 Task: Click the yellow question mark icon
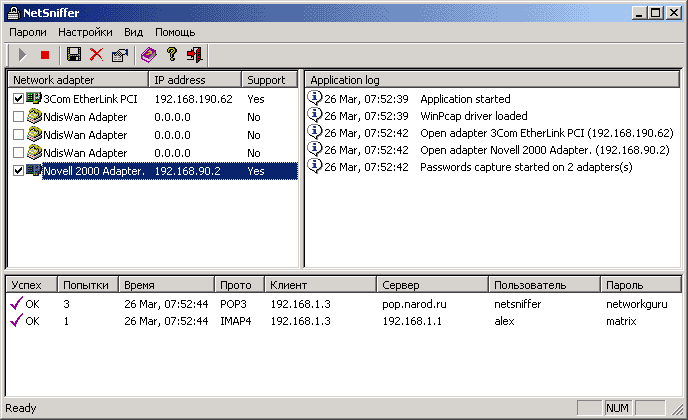coord(172,55)
